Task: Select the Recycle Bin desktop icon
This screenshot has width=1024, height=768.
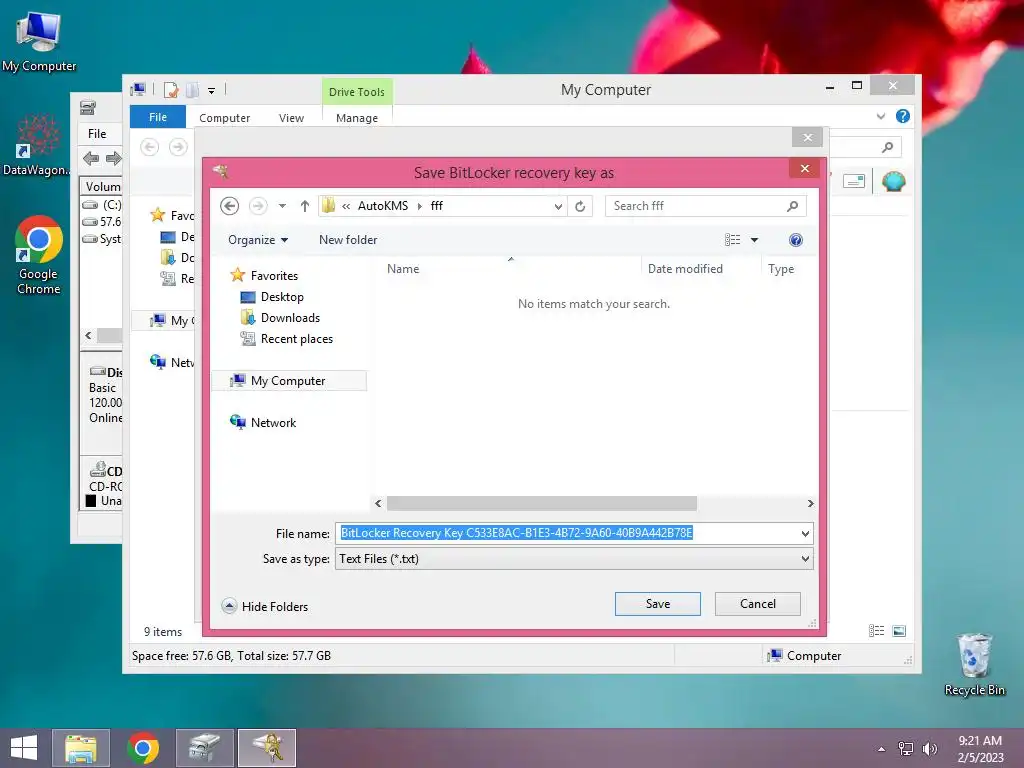Action: (974, 664)
